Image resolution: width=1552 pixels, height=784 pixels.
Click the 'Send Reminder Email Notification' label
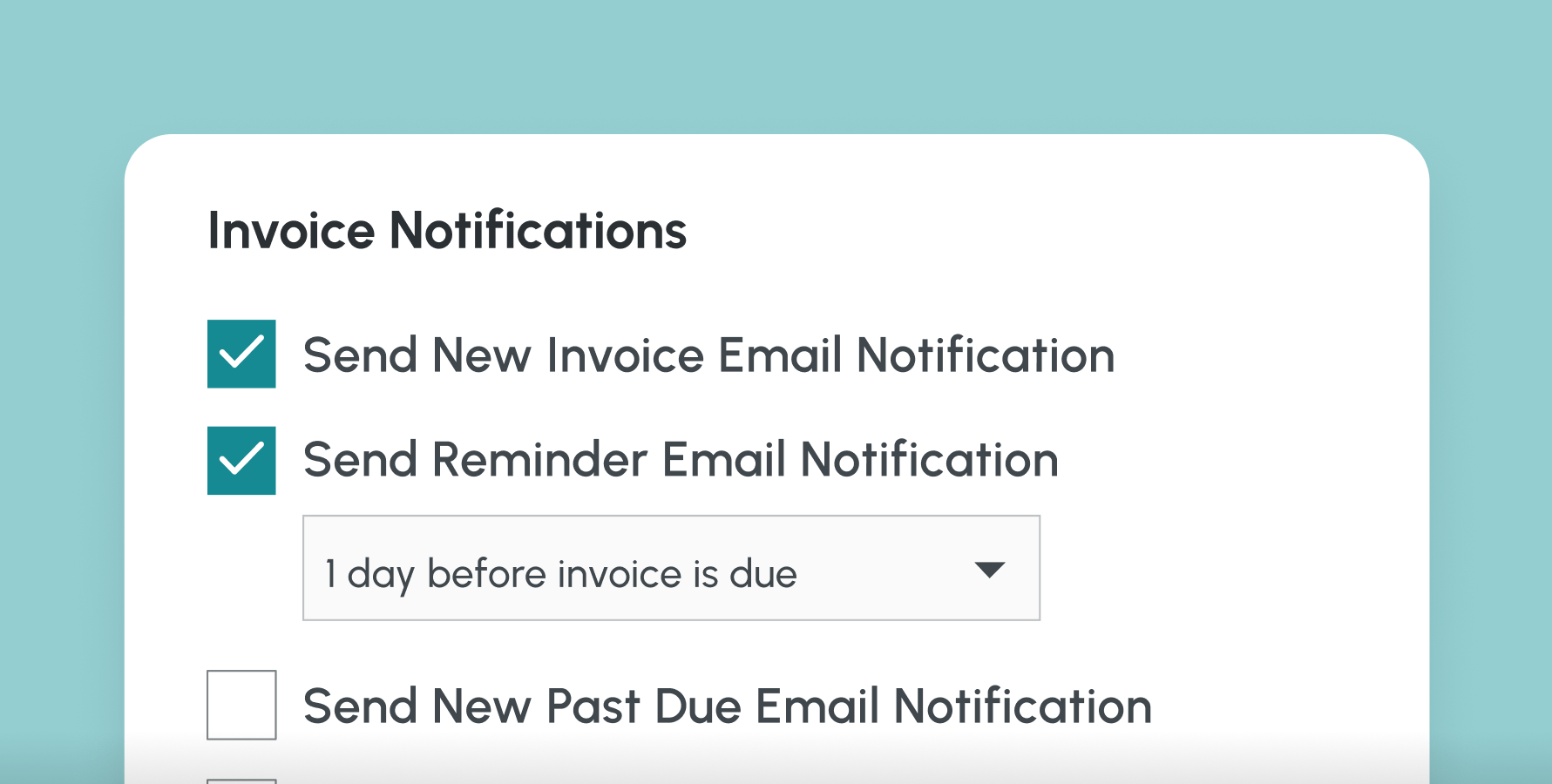tap(681, 461)
